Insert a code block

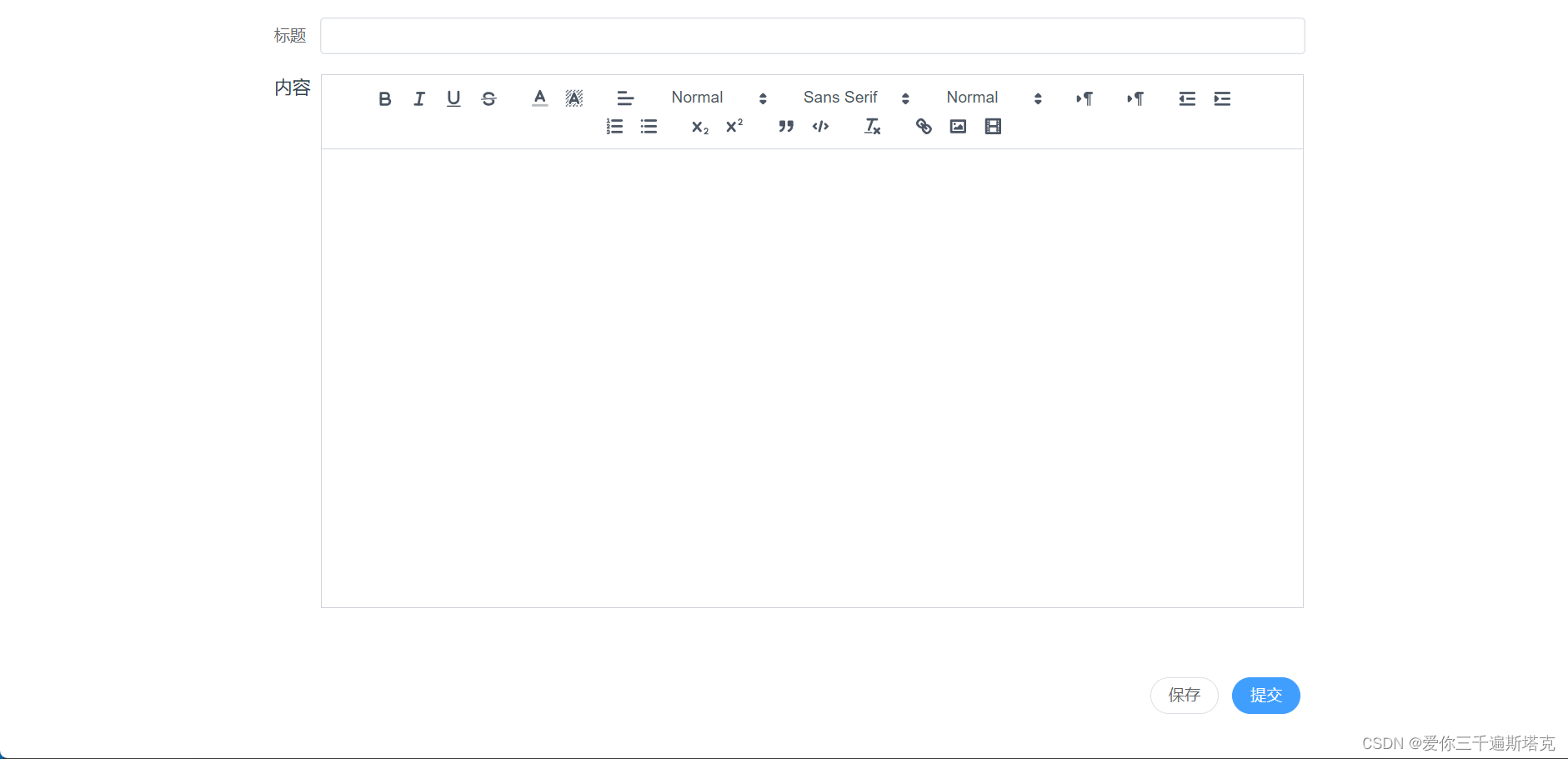[x=820, y=127]
